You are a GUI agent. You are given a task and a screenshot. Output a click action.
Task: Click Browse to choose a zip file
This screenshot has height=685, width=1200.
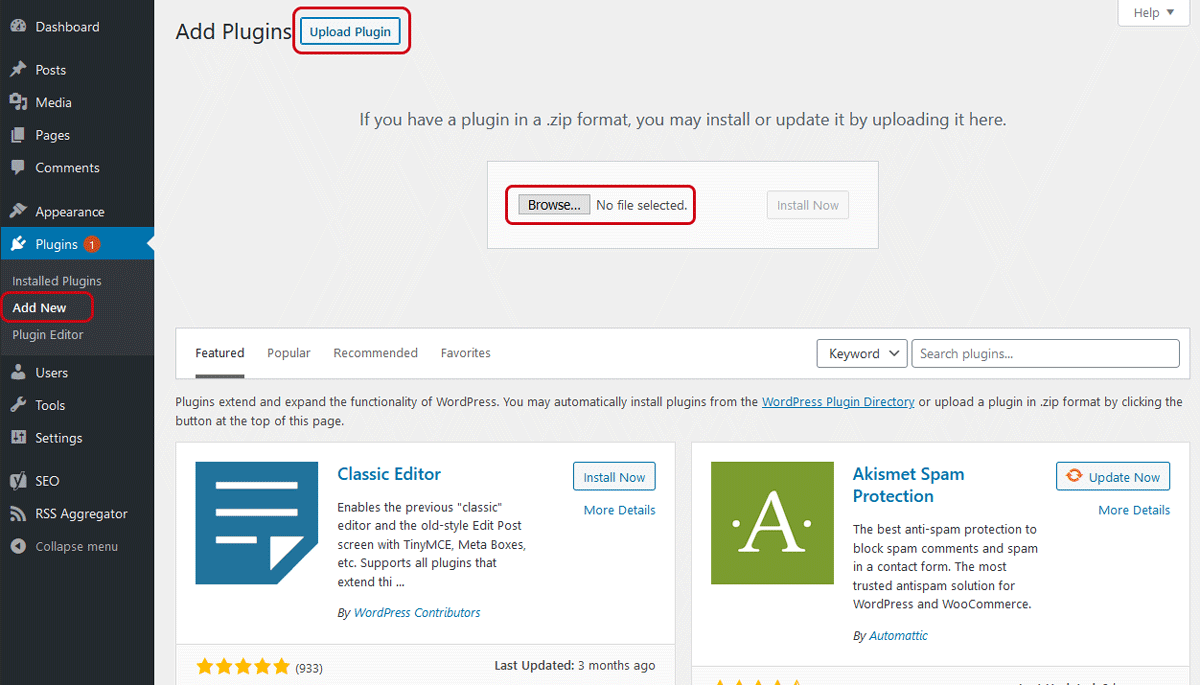point(554,205)
